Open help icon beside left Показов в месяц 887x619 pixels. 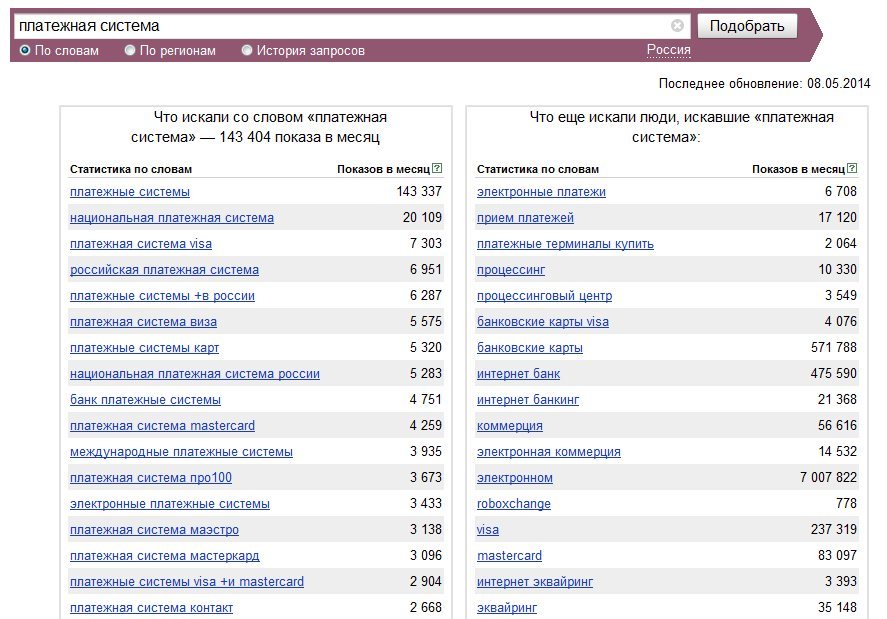(437, 168)
